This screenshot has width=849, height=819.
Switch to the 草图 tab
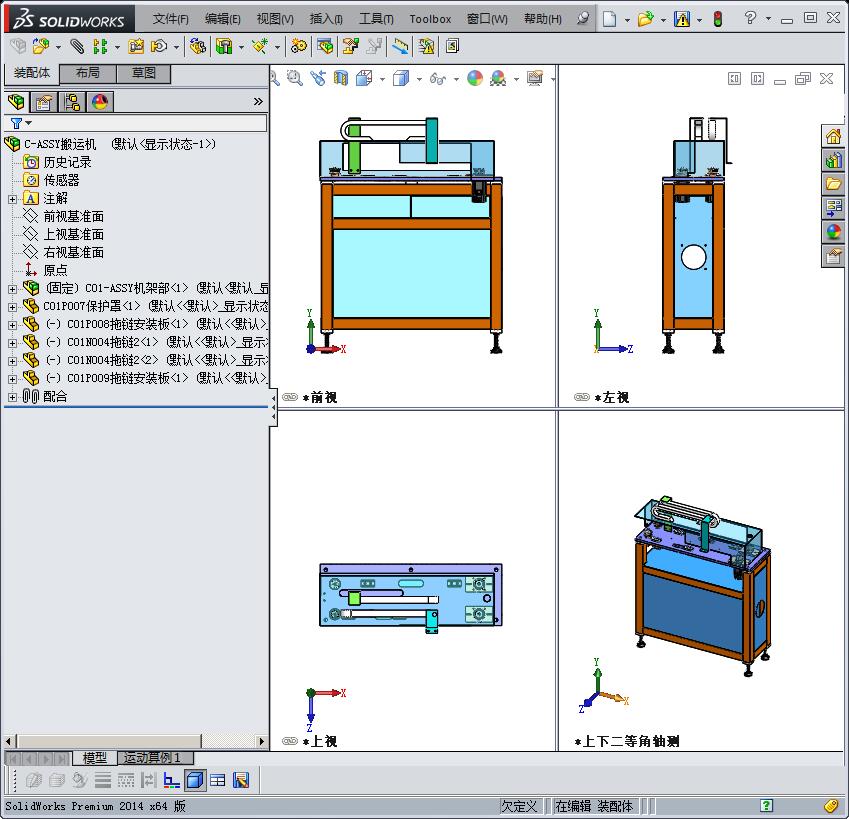(x=143, y=73)
